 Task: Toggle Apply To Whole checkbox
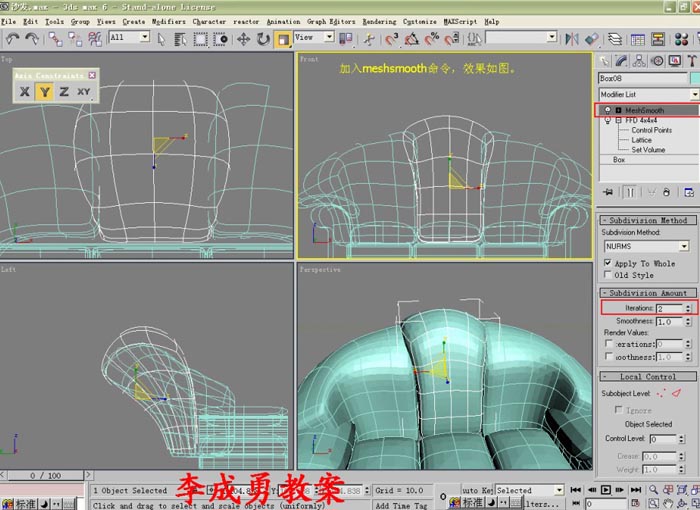pos(607,263)
